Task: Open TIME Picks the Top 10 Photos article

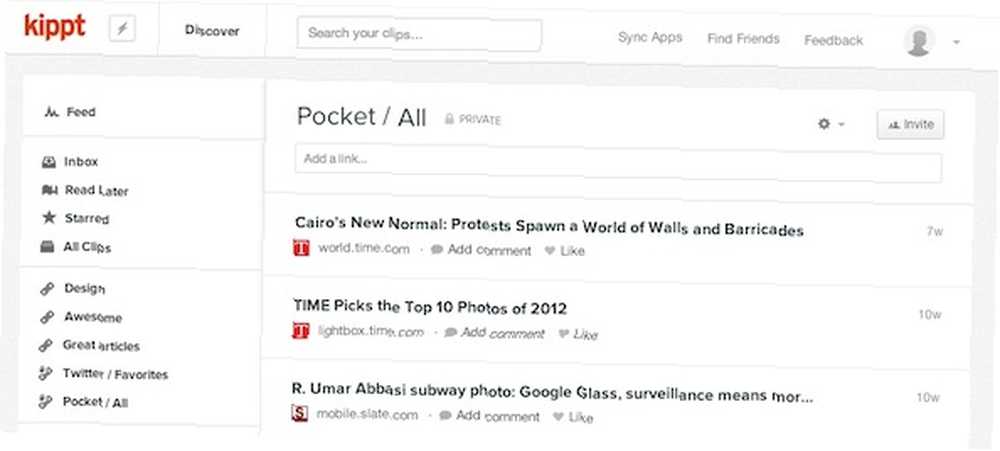Action: pos(430,307)
